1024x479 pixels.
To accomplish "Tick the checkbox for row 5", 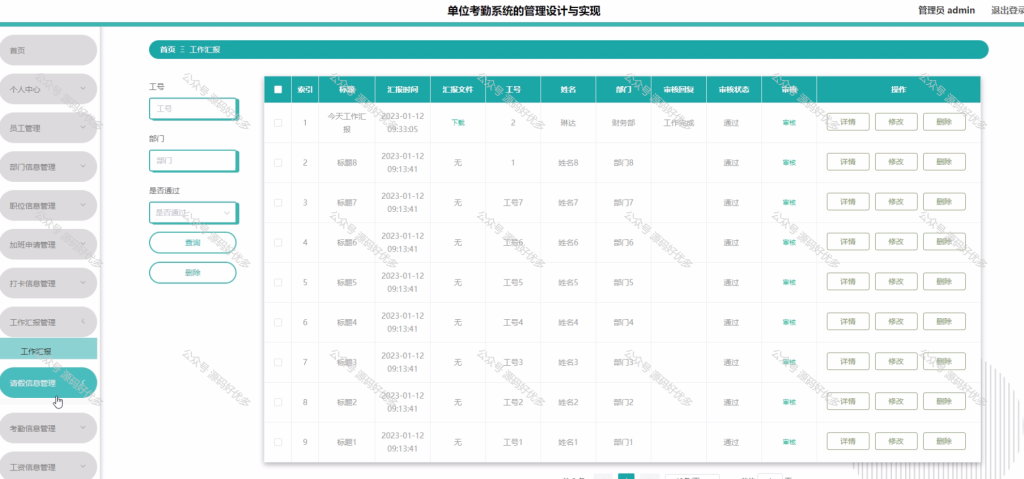I will pos(278,282).
